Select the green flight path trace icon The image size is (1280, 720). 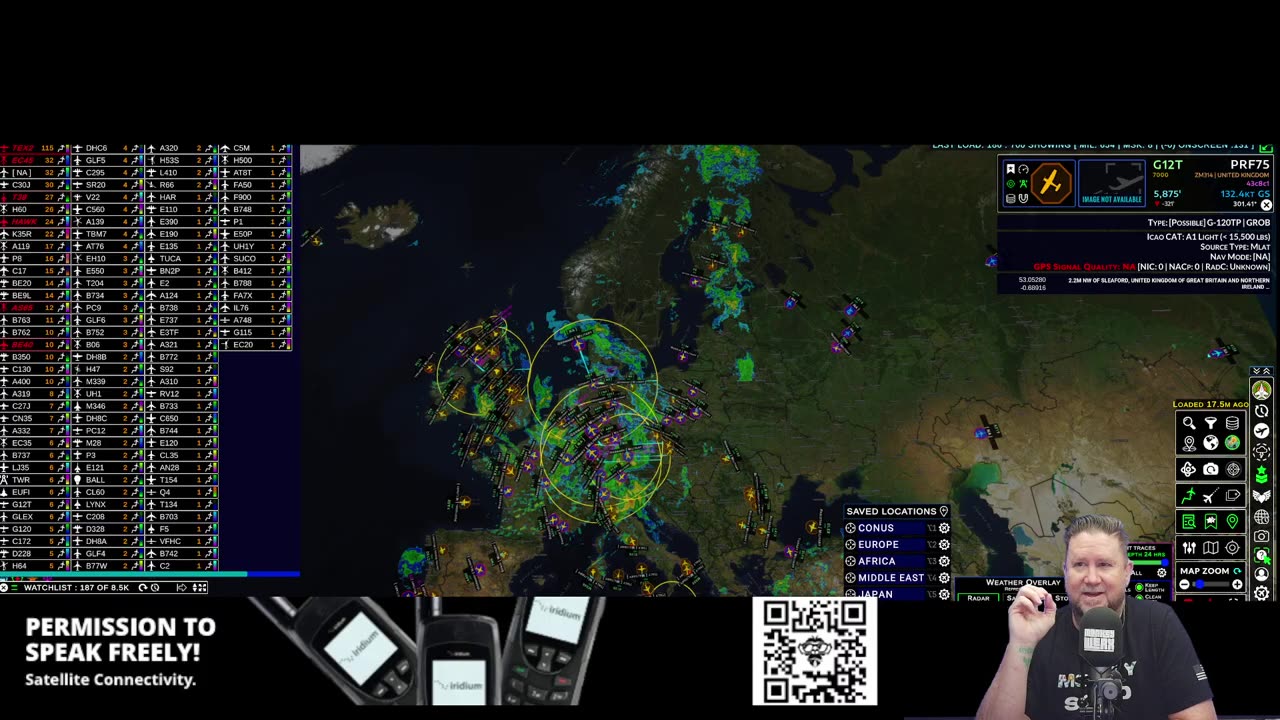(1188, 496)
